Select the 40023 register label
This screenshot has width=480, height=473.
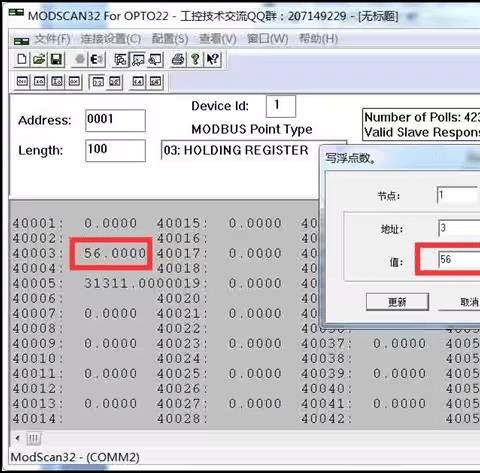[182, 343]
